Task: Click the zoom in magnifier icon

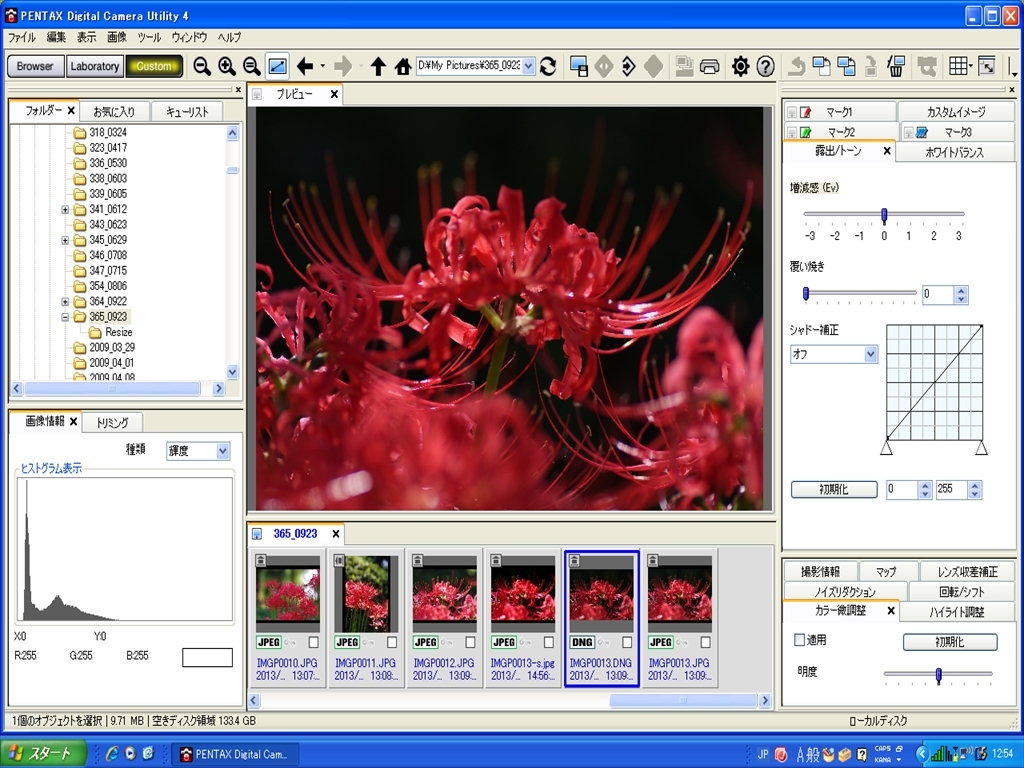Action: pyautogui.click(x=227, y=66)
